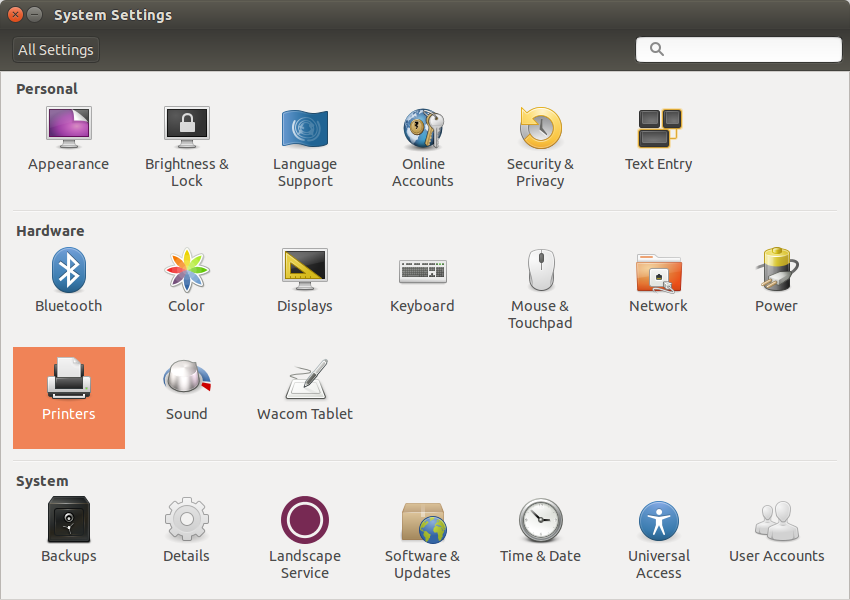Close the System Settings window
Viewport: 850px width, 600px height.
[x=15, y=15]
